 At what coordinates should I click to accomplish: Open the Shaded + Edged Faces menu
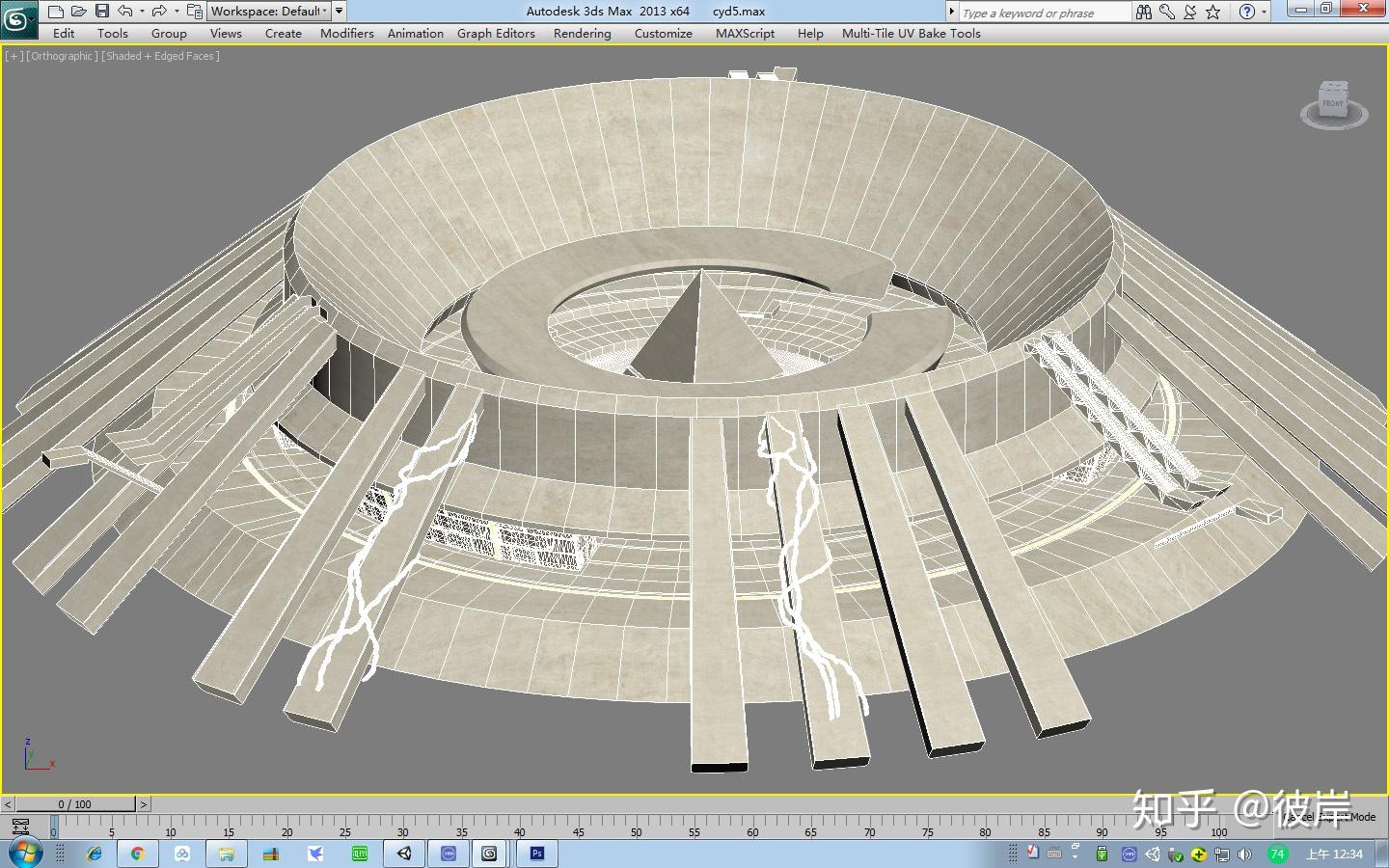point(160,56)
